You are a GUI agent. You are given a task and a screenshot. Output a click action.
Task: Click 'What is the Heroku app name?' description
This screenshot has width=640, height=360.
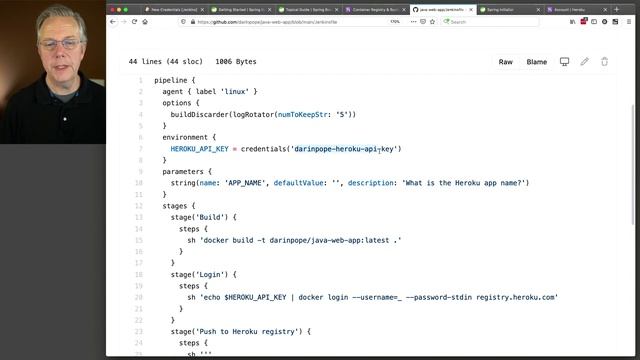click(463, 183)
